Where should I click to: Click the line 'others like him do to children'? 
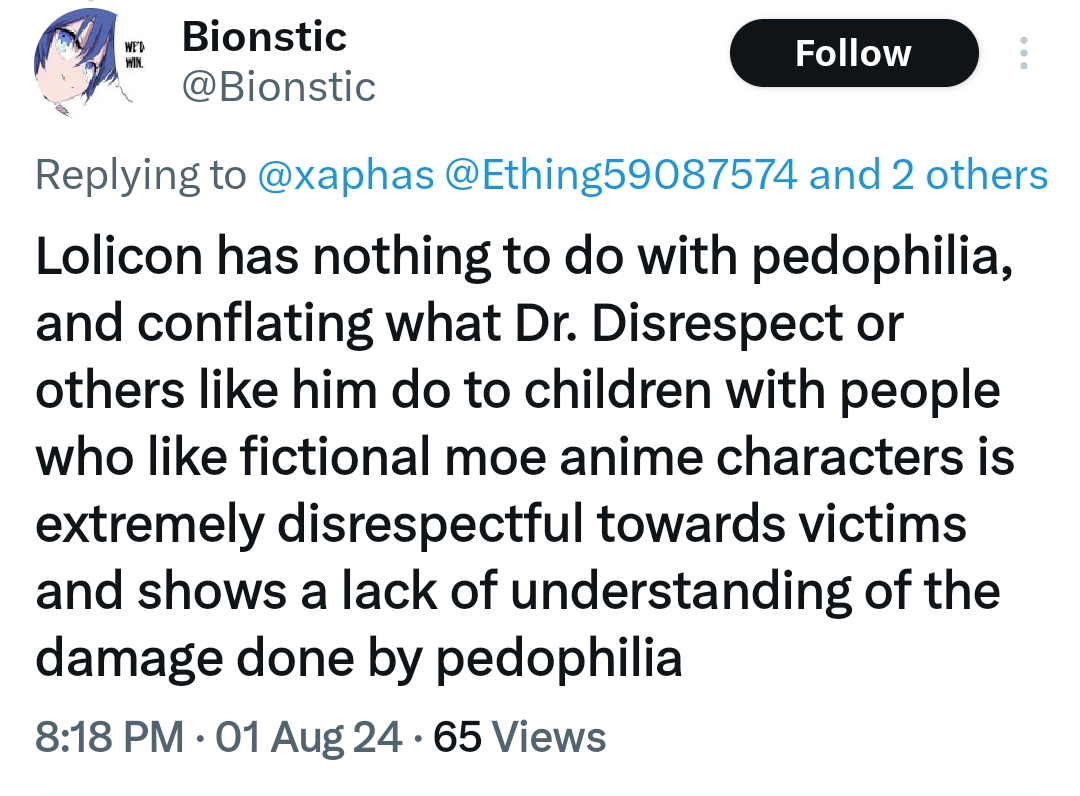518,390
